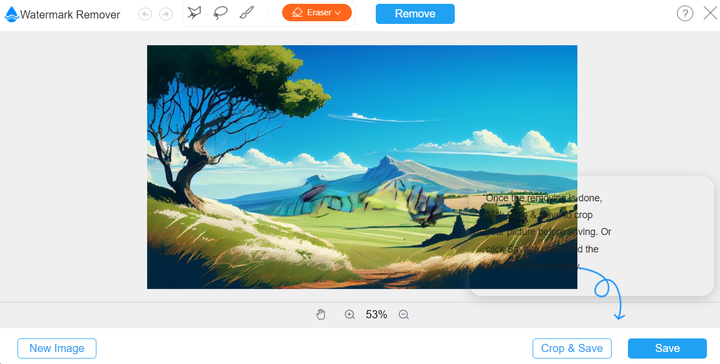The image size is (720, 364).
Task: Select the Brush tool
Action: tap(247, 13)
